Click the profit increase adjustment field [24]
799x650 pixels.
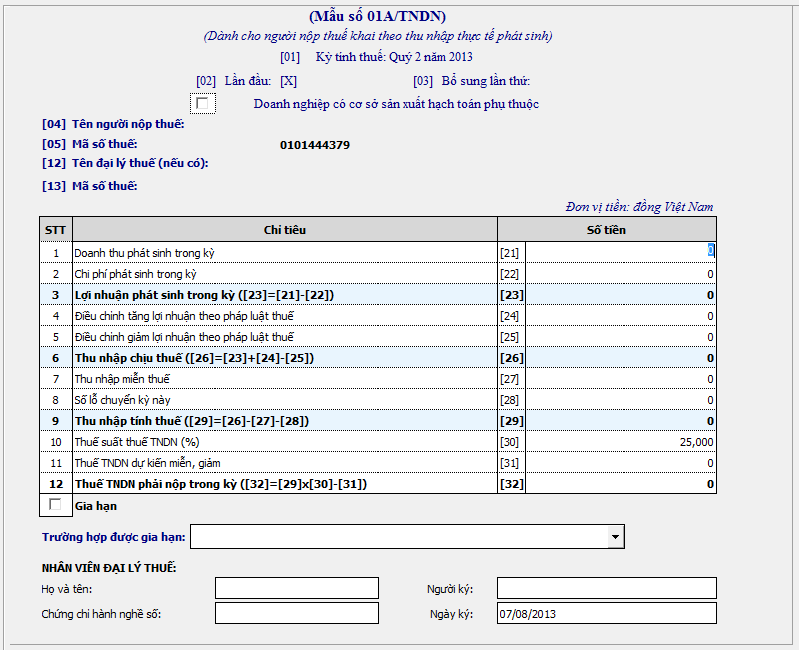click(620, 316)
